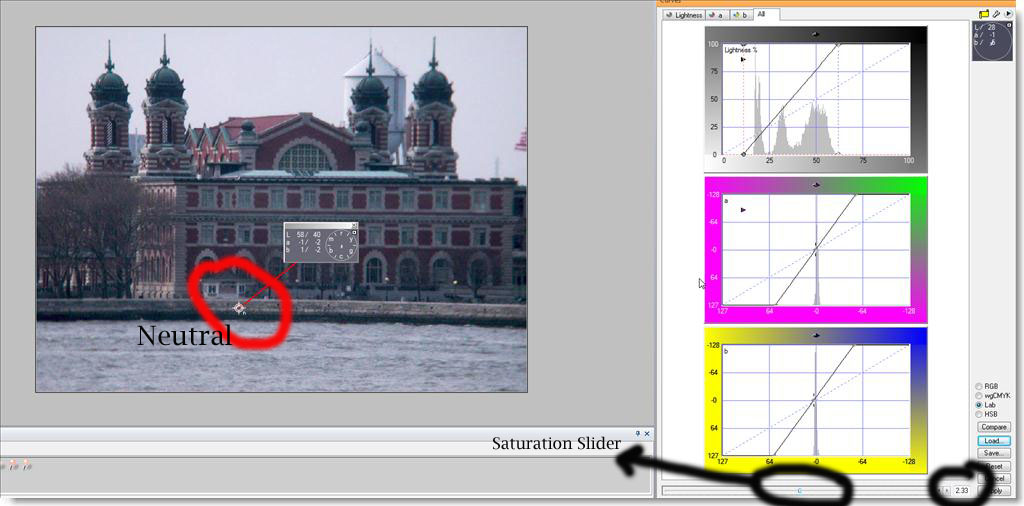Open the 'b' channel curve tab
1024x506 pixels.
(741, 14)
